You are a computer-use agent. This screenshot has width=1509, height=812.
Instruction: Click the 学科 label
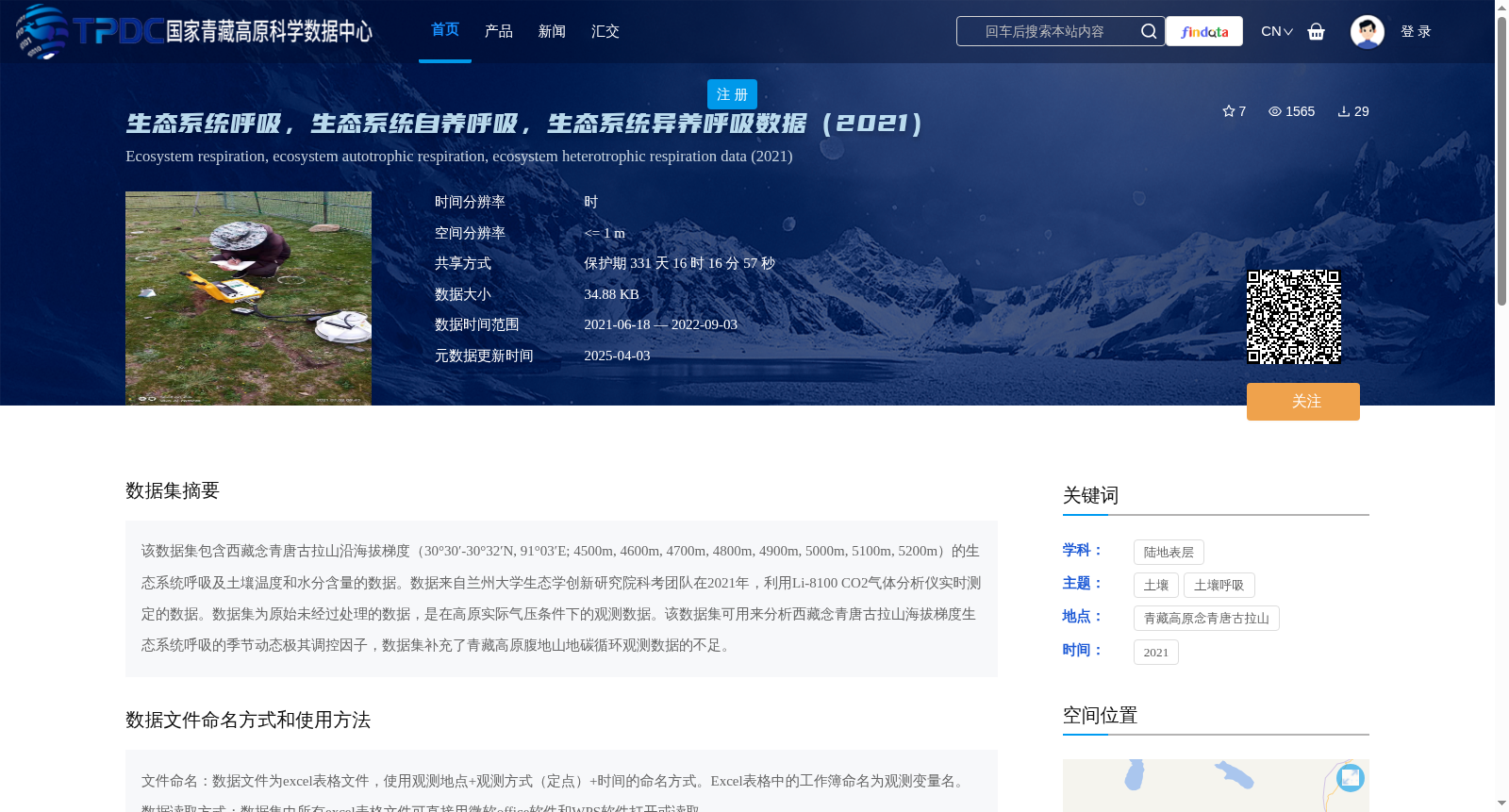click(1082, 550)
